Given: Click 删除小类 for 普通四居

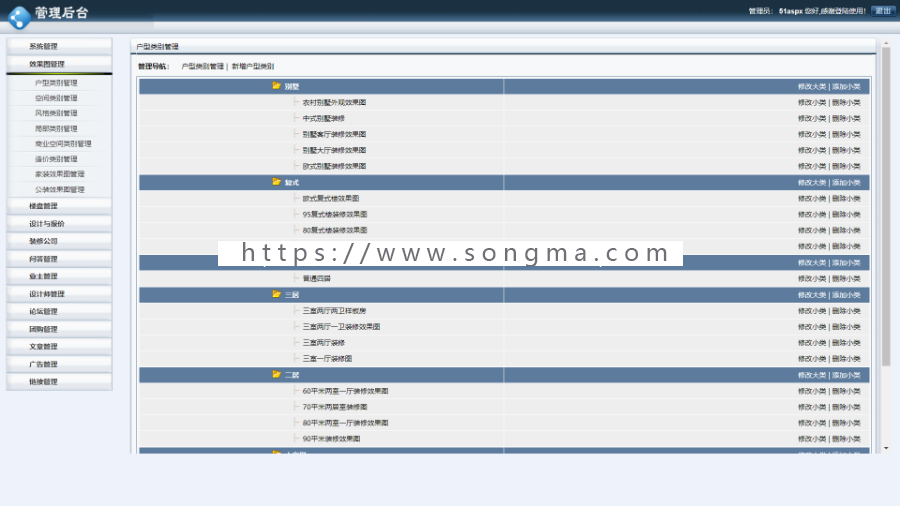Looking at the screenshot, I should (846, 279).
